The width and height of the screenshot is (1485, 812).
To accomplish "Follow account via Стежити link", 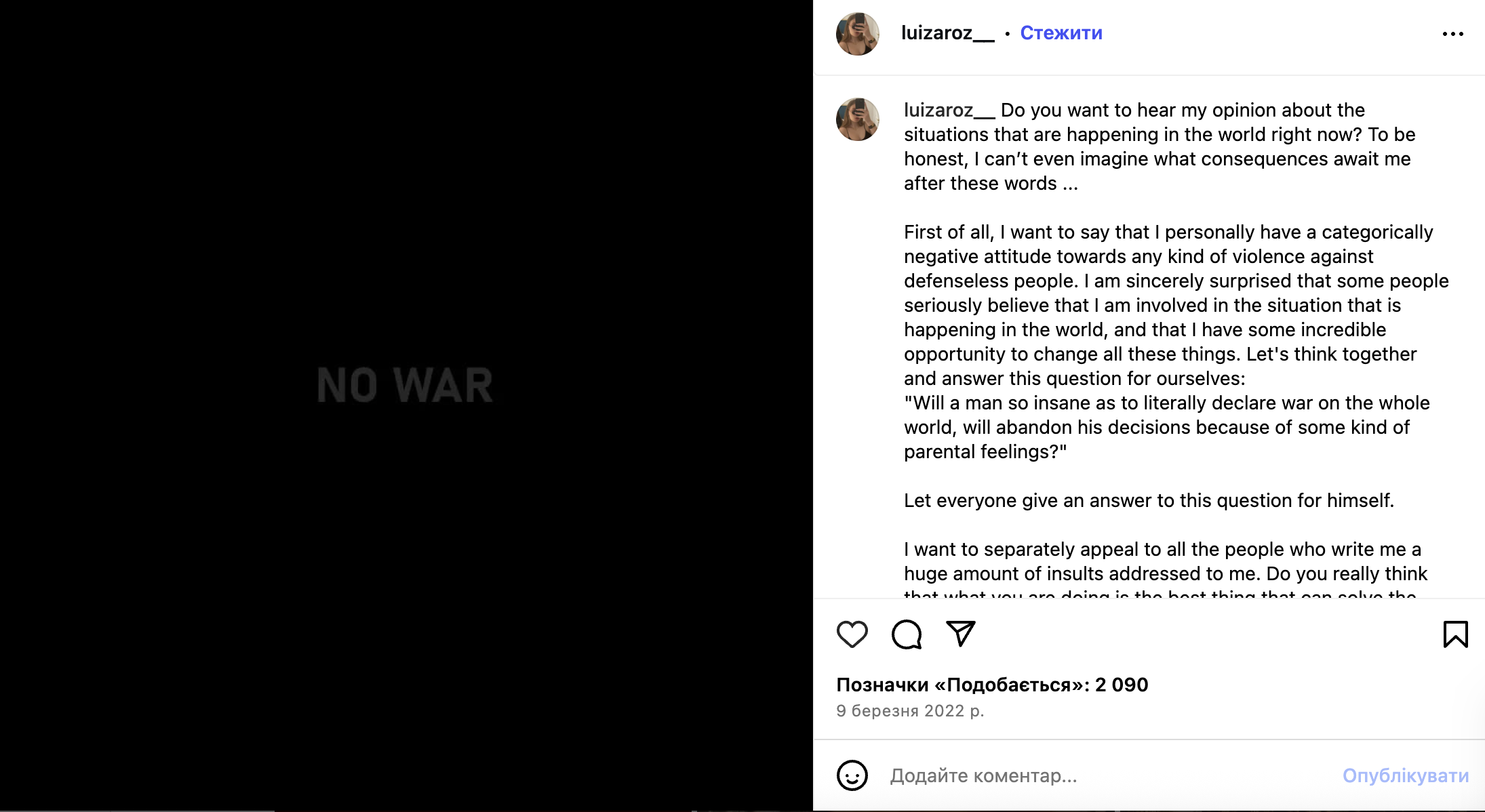I will (1061, 33).
